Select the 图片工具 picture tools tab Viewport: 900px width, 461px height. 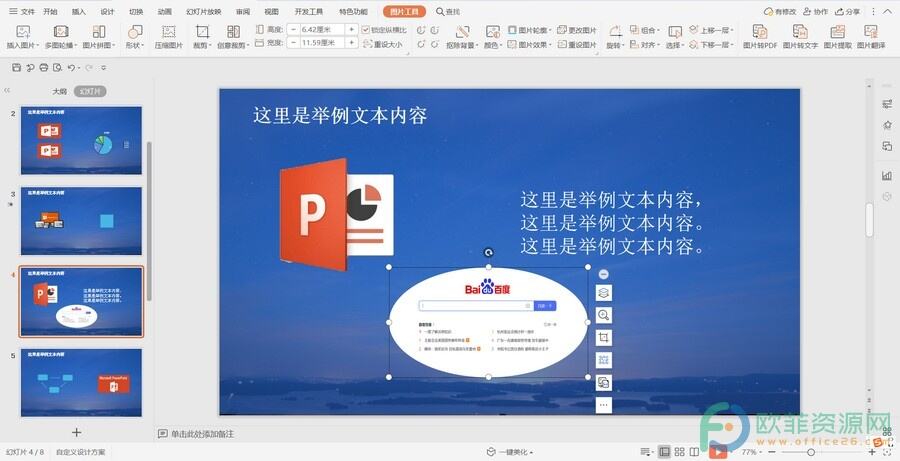click(405, 11)
